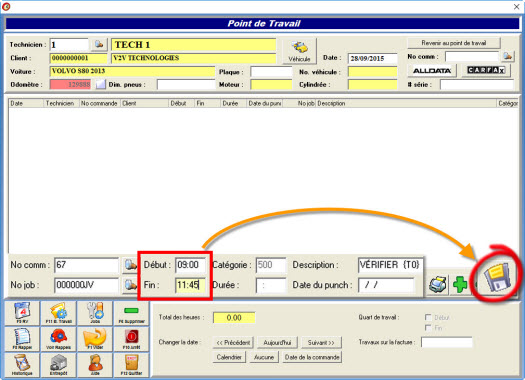Image resolution: width=525 pixels, height=380 pixels.
Task: Click the Client number field 0000000001
Action: (x=78, y=58)
